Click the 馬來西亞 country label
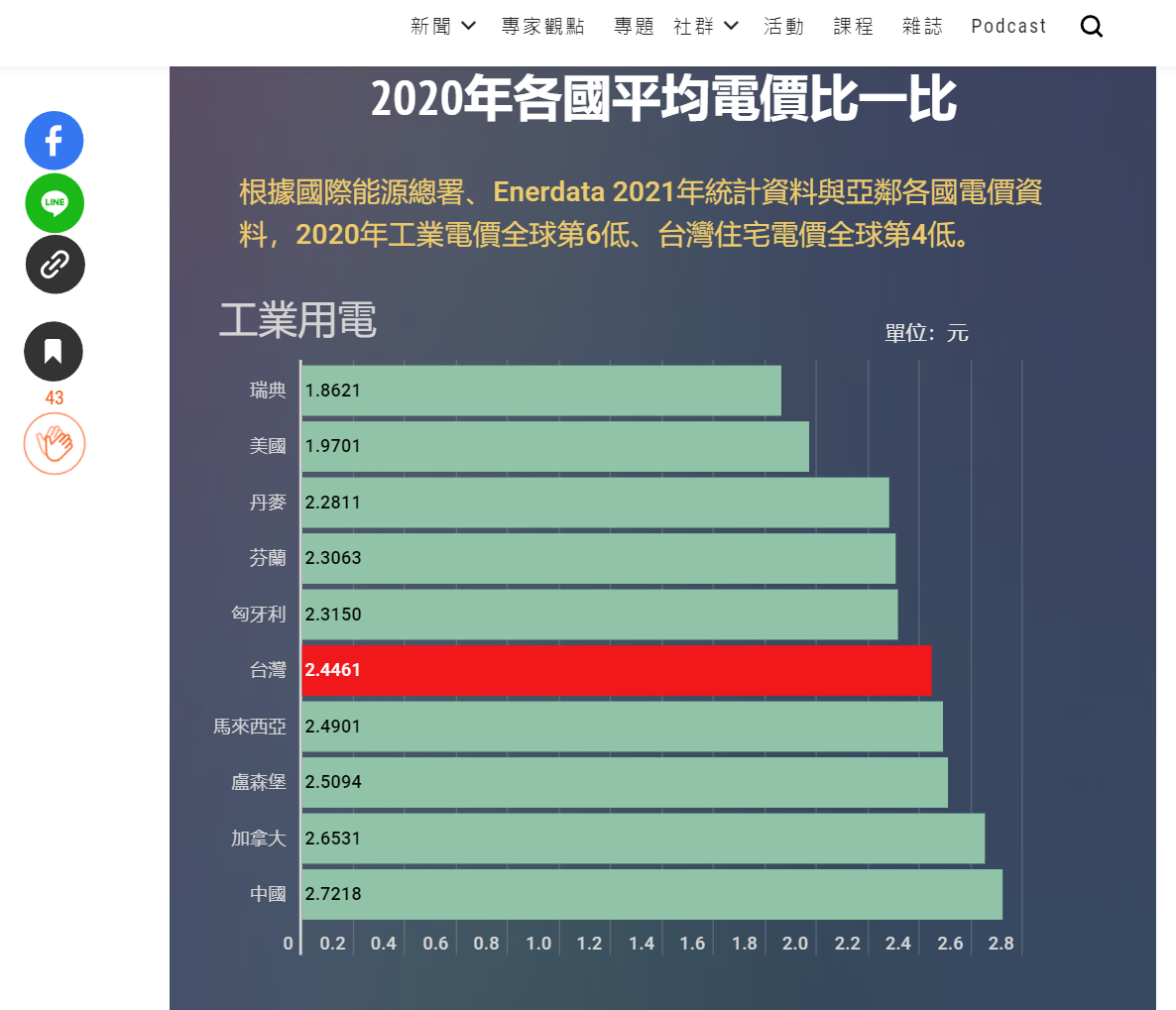 pos(250,726)
